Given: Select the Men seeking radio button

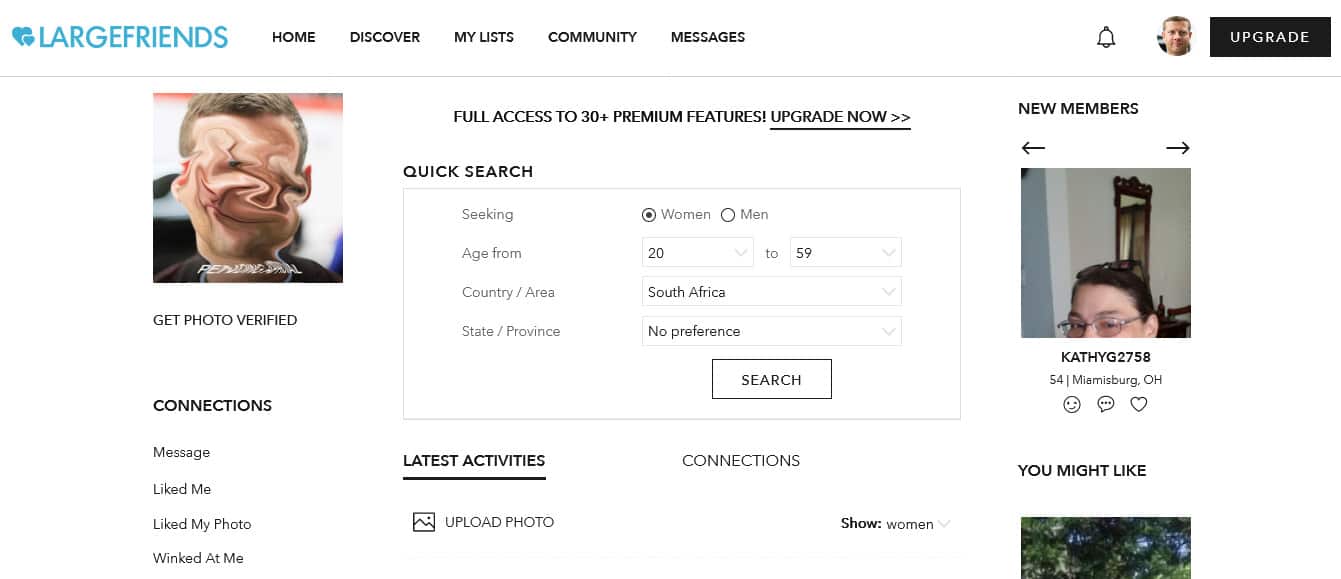Looking at the screenshot, I should (x=728, y=215).
